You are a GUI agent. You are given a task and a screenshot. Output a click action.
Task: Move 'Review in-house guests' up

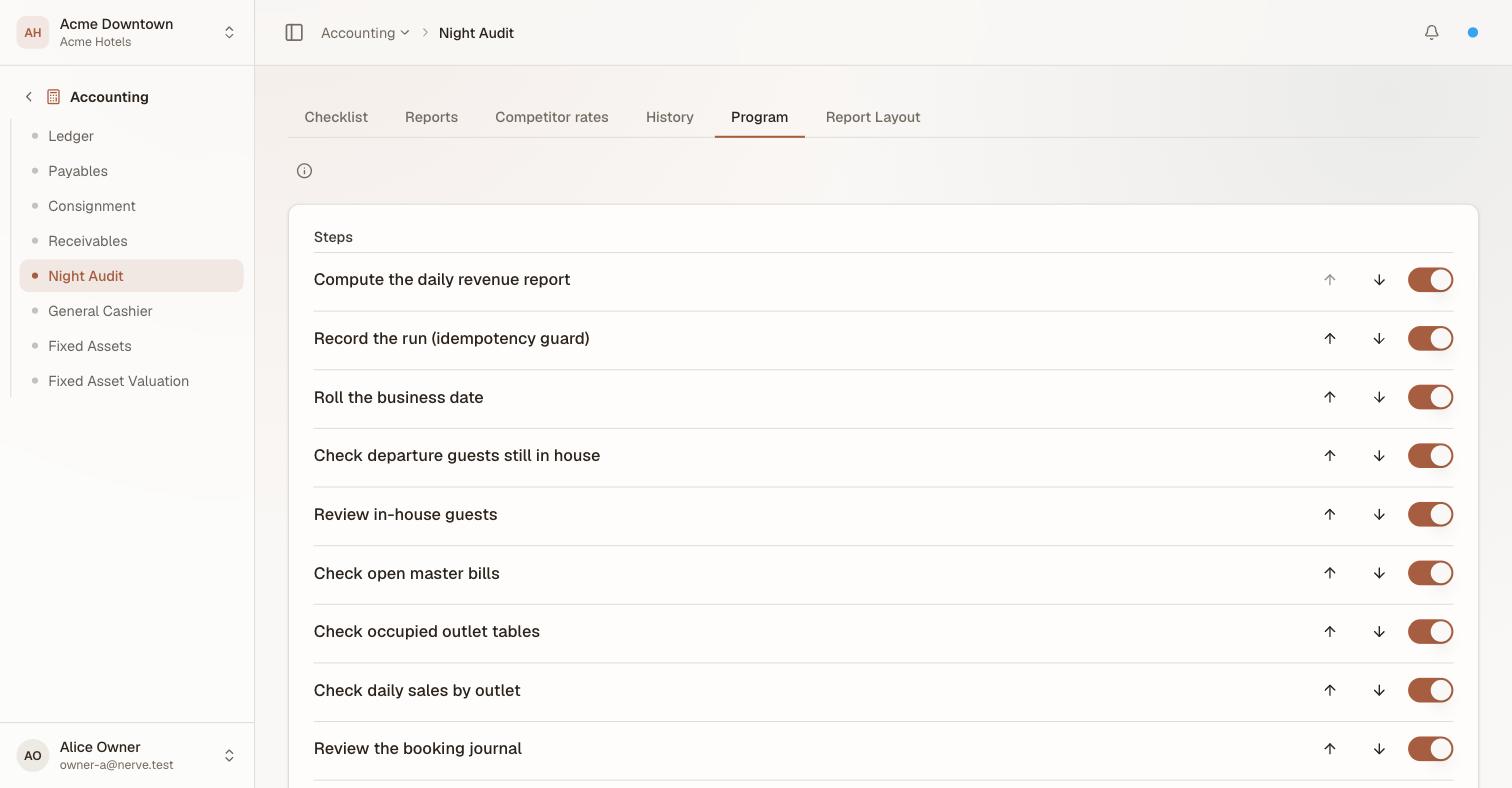click(1330, 515)
